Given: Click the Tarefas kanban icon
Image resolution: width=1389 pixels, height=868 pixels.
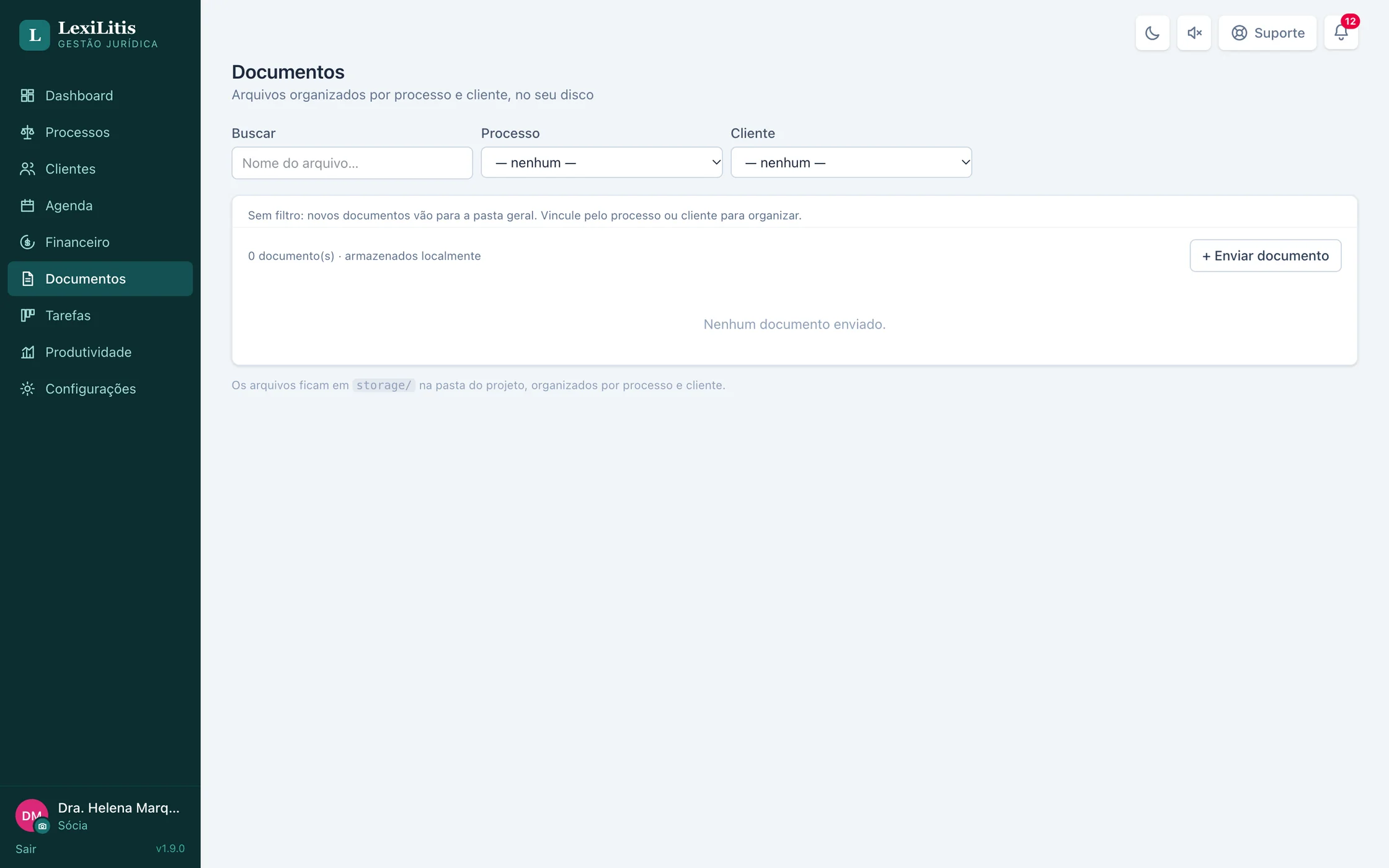Looking at the screenshot, I should click(27, 315).
